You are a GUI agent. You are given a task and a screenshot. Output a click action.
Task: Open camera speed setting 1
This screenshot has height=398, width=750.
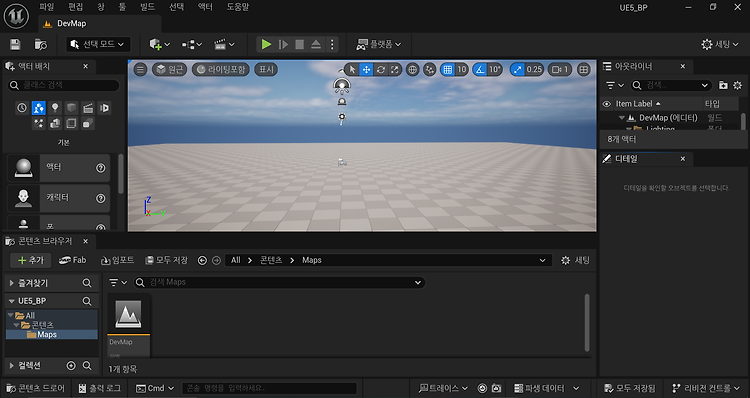[x=560, y=69]
